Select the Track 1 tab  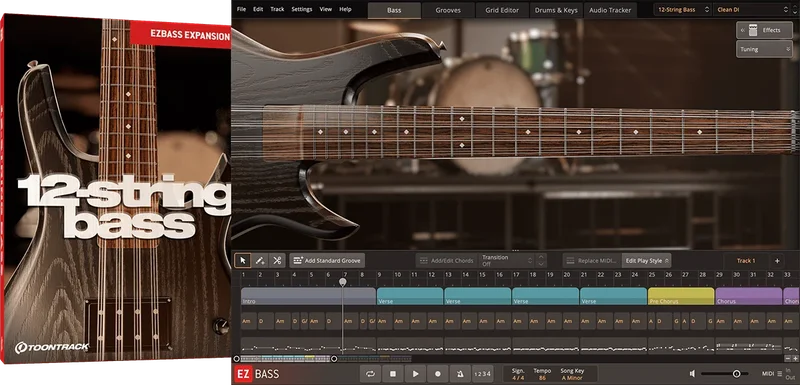tap(746, 261)
